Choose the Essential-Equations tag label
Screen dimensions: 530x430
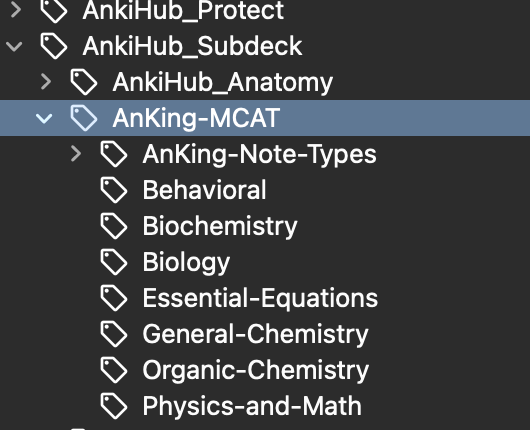pos(260,298)
